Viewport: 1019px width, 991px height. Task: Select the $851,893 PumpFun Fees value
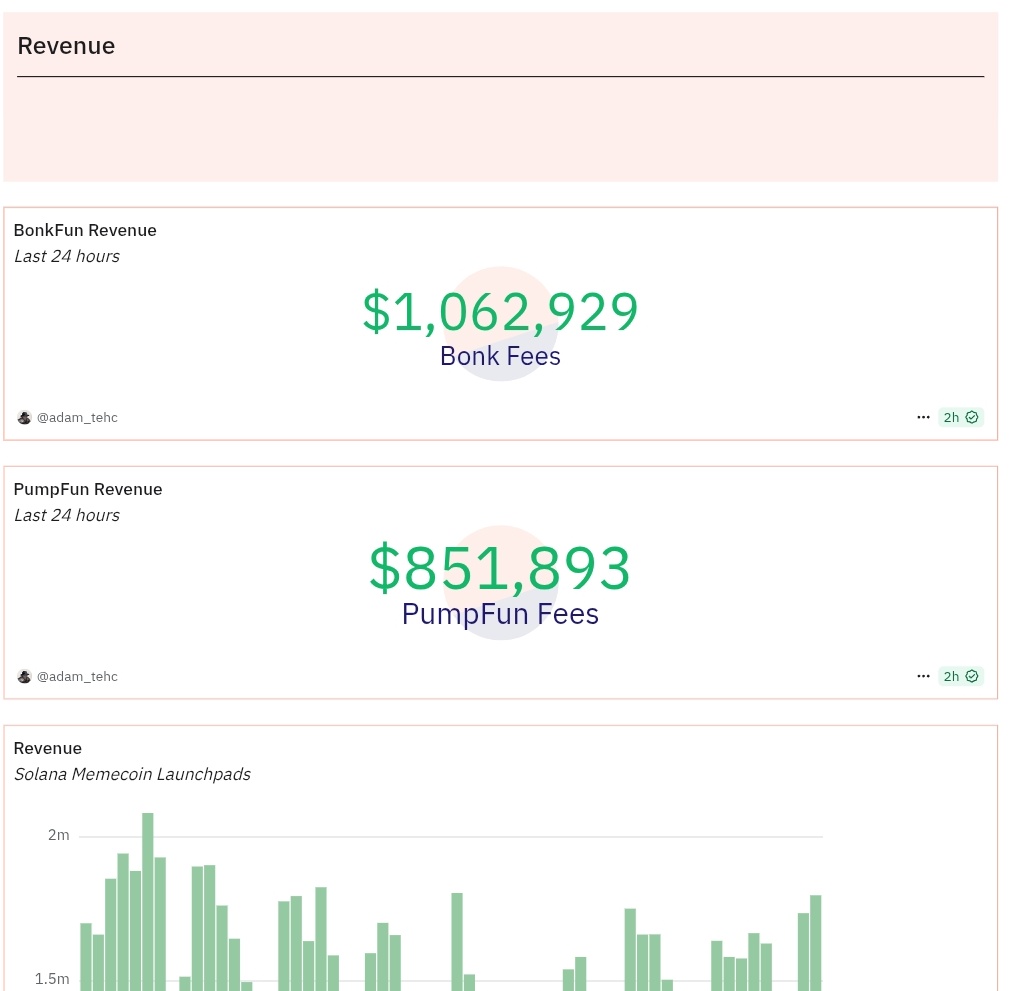pos(500,569)
